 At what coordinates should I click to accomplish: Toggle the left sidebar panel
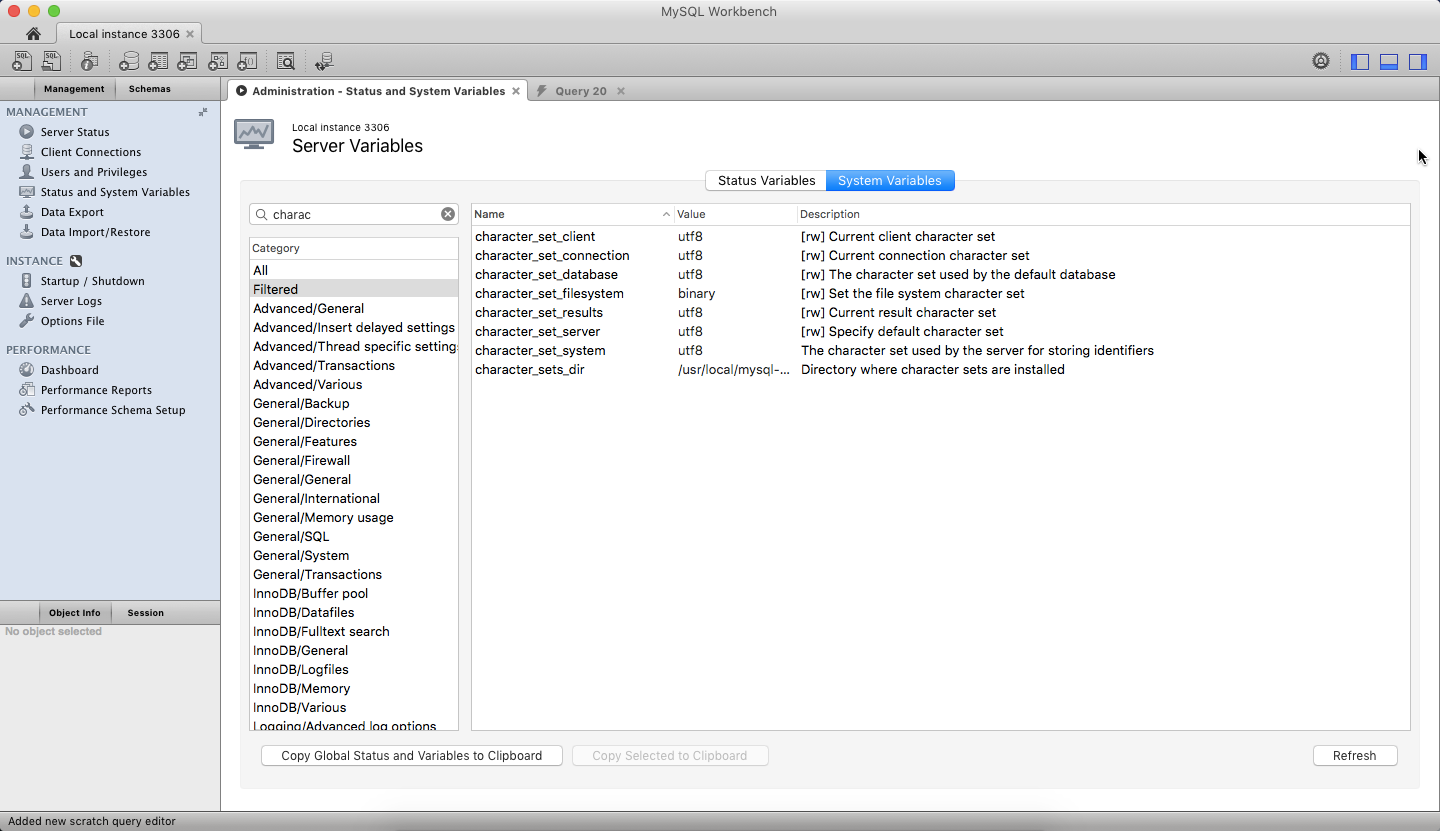pyautogui.click(x=1360, y=61)
